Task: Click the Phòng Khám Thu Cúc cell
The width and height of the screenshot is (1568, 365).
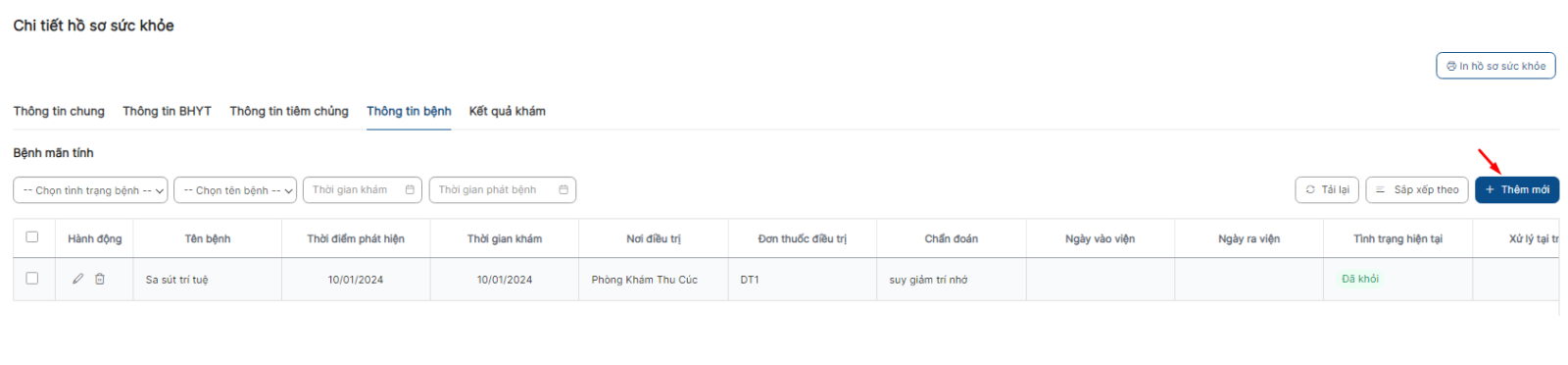Action: pyautogui.click(x=644, y=280)
